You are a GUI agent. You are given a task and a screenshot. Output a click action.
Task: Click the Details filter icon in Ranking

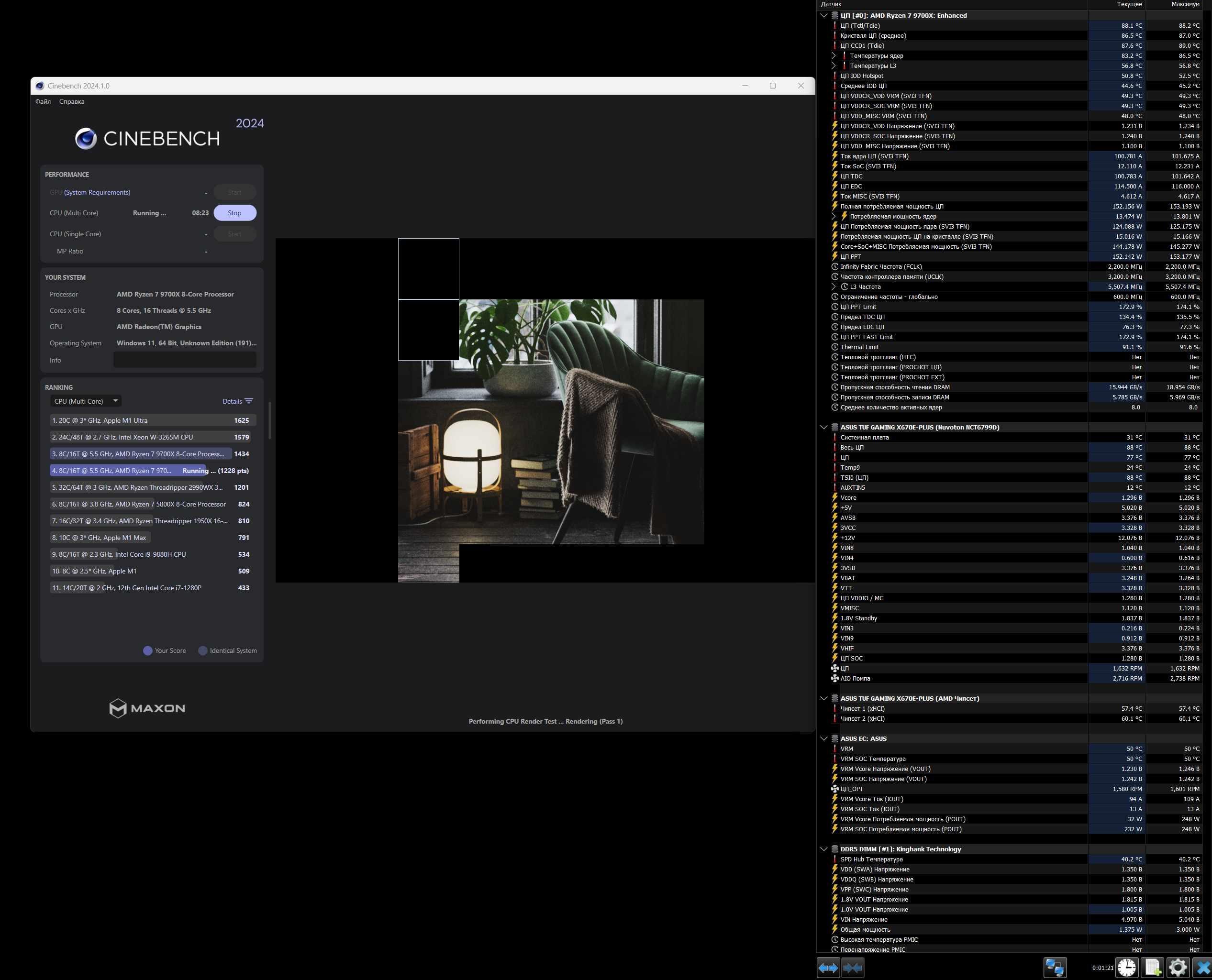(x=249, y=401)
